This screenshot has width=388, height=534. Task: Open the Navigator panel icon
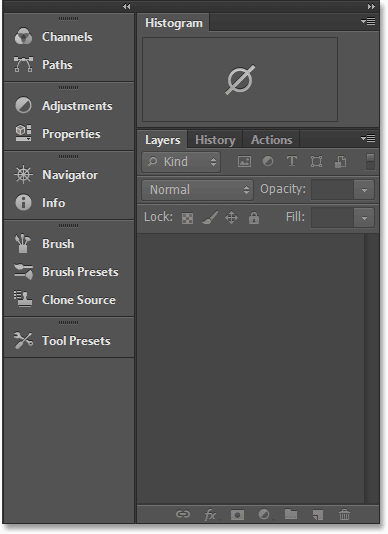coord(23,175)
